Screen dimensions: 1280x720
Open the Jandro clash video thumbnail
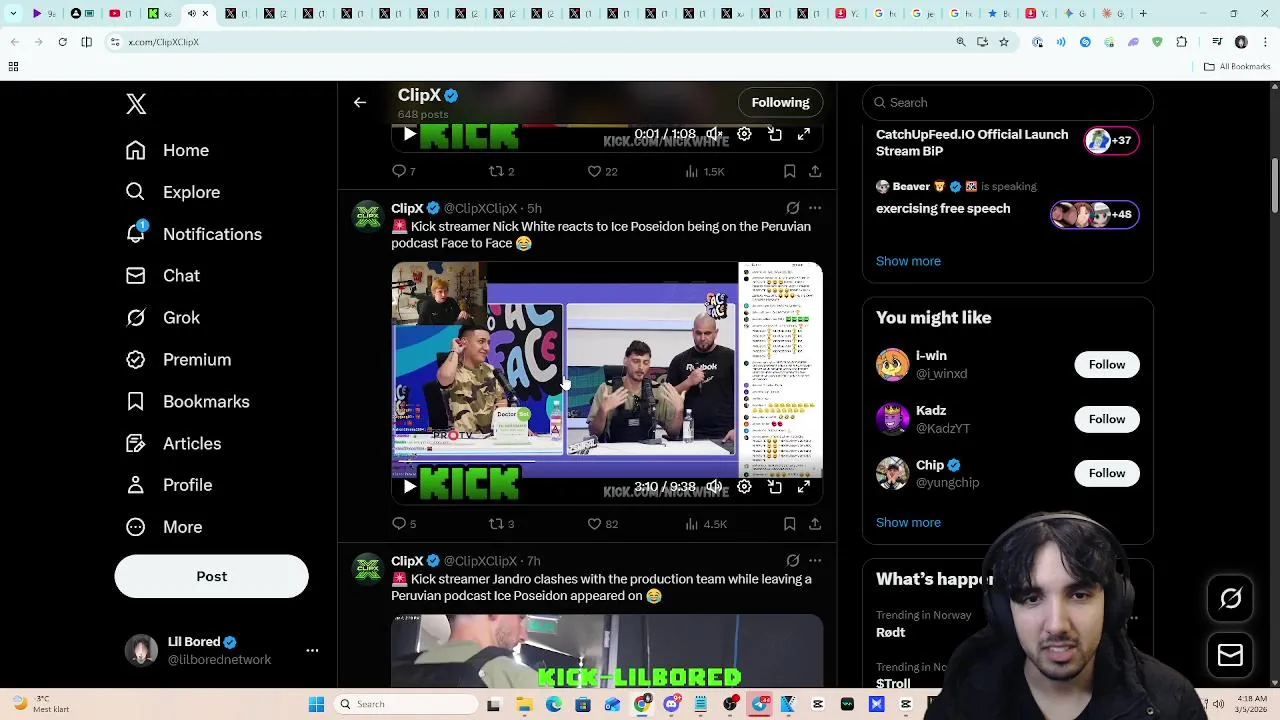pyautogui.click(x=607, y=652)
